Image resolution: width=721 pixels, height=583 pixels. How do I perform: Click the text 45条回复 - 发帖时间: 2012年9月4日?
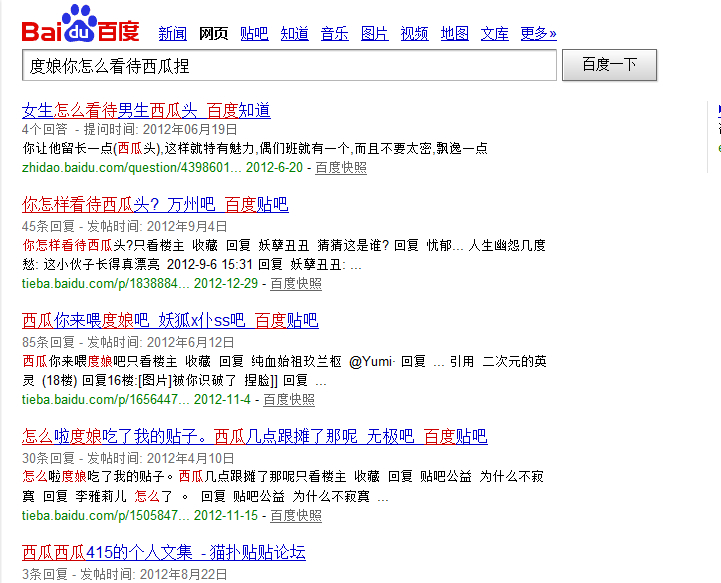125,226
